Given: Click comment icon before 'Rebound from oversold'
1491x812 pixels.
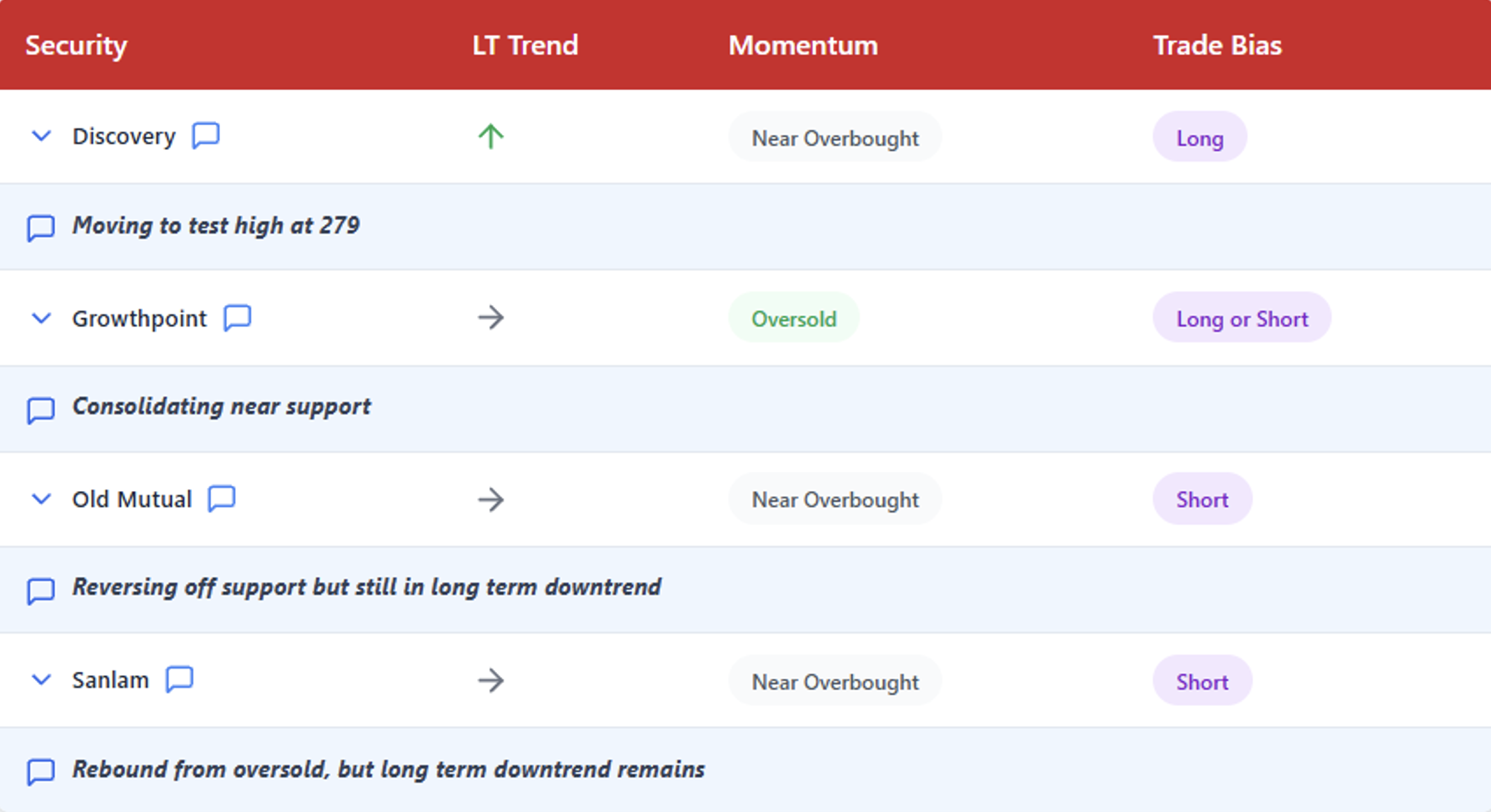Looking at the screenshot, I should pyautogui.click(x=41, y=771).
